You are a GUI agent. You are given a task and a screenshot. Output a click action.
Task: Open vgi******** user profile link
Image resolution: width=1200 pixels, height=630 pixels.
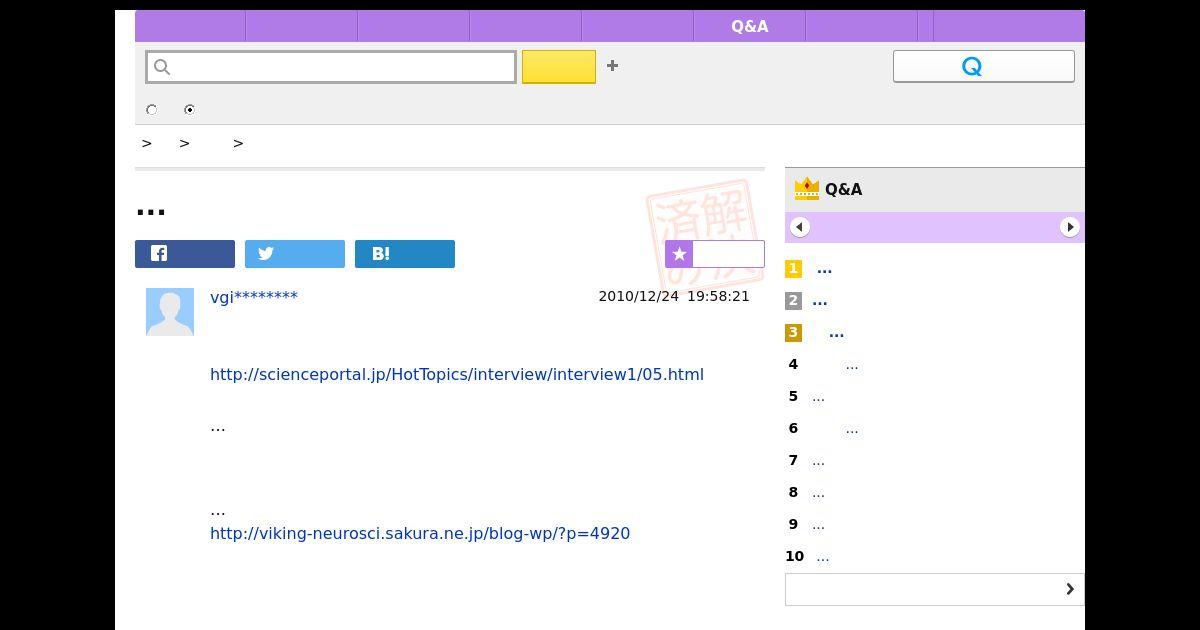(254, 296)
